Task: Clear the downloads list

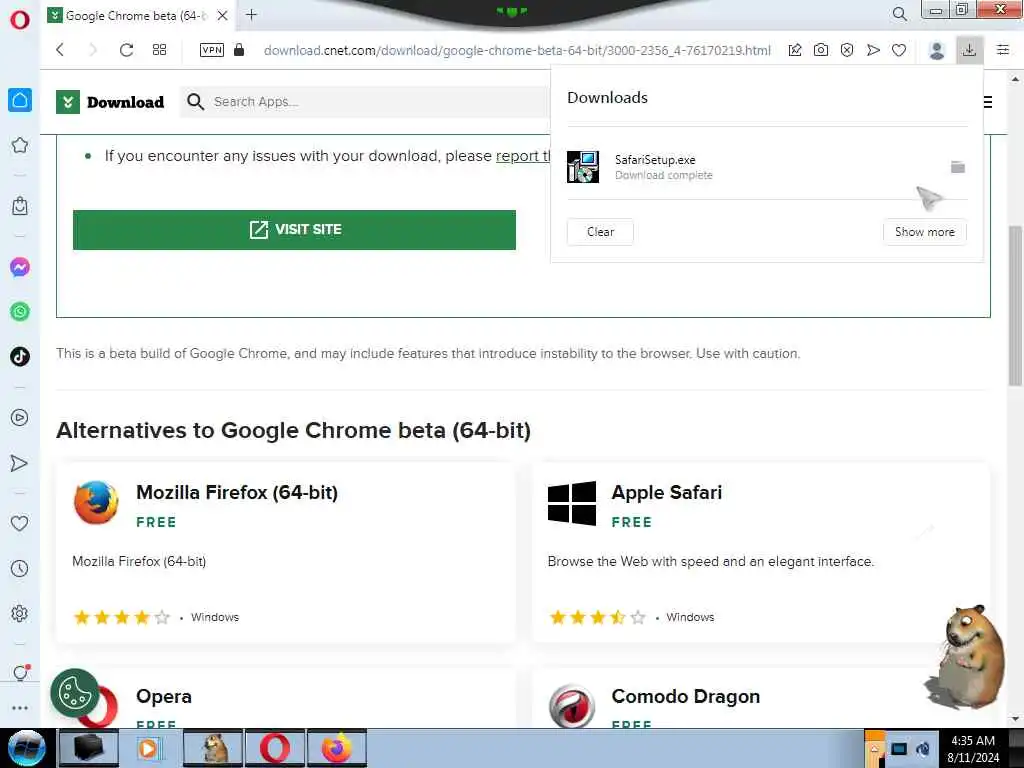Action: tap(600, 232)
